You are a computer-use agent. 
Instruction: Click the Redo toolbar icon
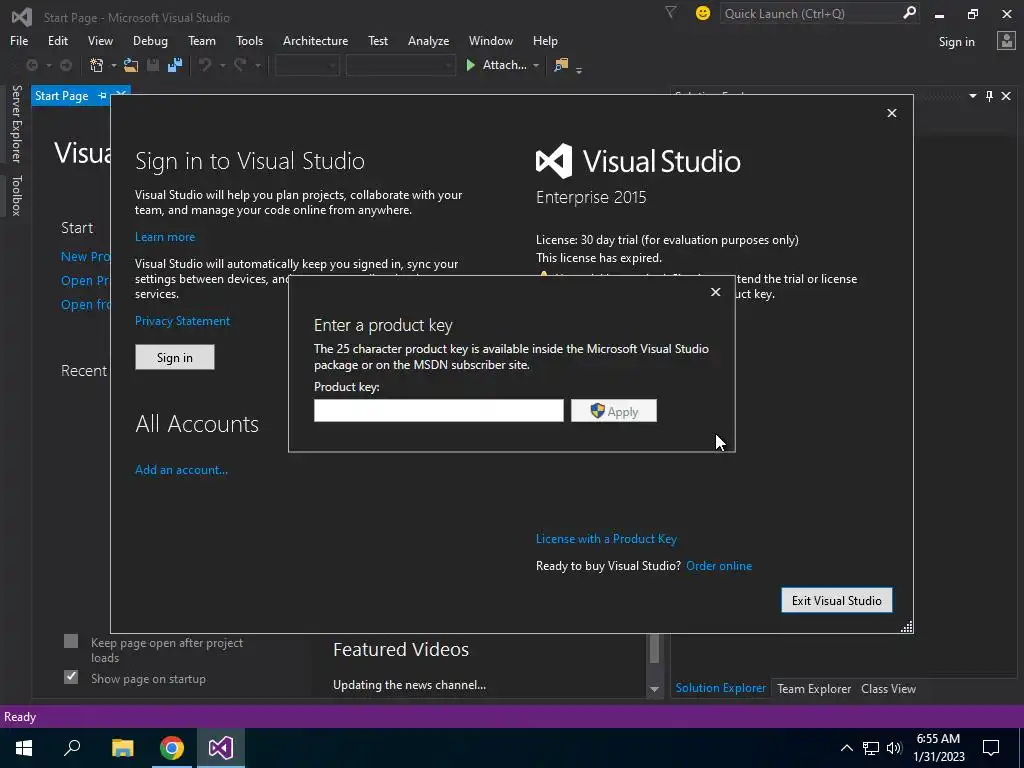tap(240, 65)
